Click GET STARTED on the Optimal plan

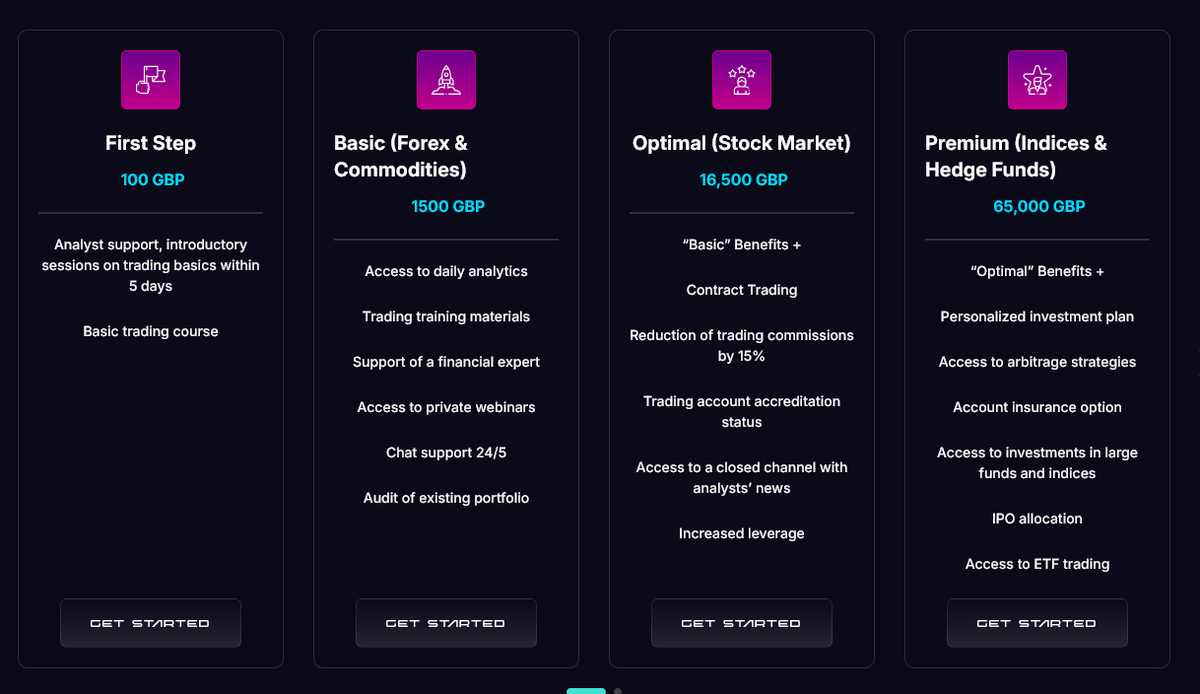pyautogui.click(x=741, y=622)
